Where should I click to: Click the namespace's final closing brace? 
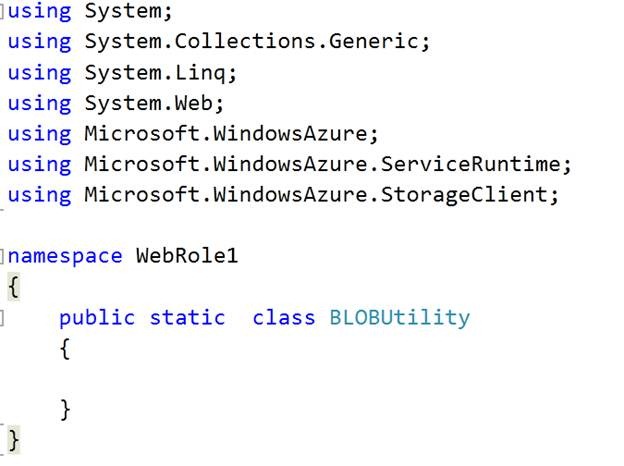pos(13,439)
